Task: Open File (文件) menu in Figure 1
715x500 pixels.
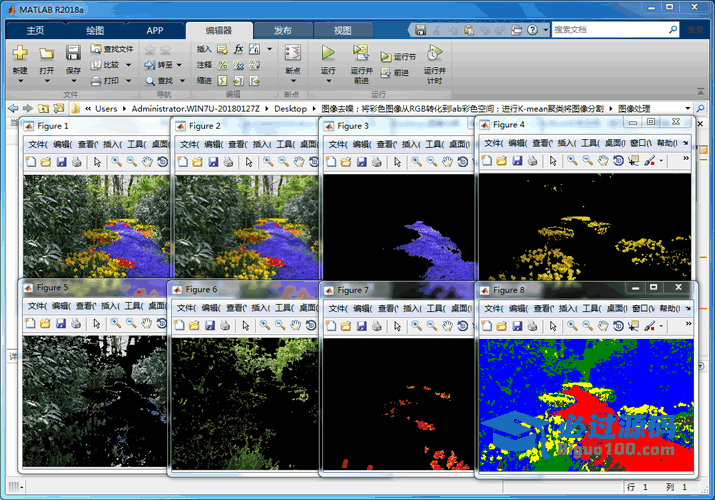Action: [x=37, y=144]
